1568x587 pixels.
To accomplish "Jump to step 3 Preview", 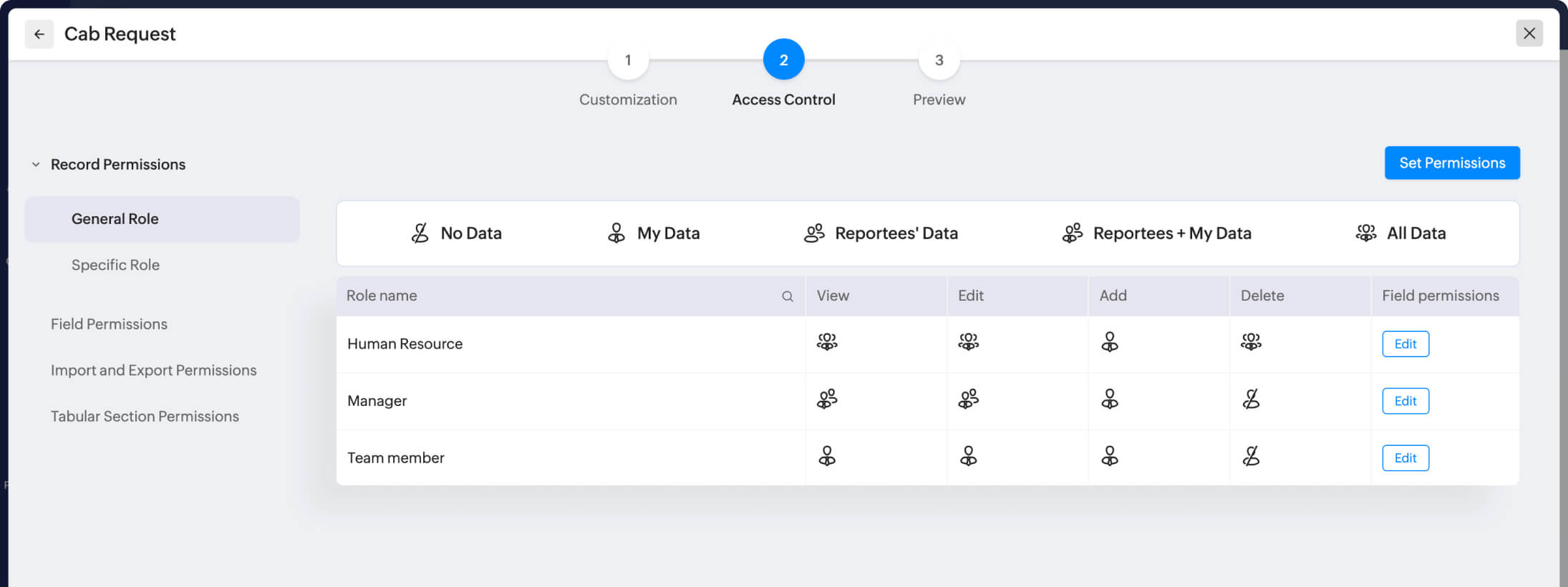I will 939,61.
